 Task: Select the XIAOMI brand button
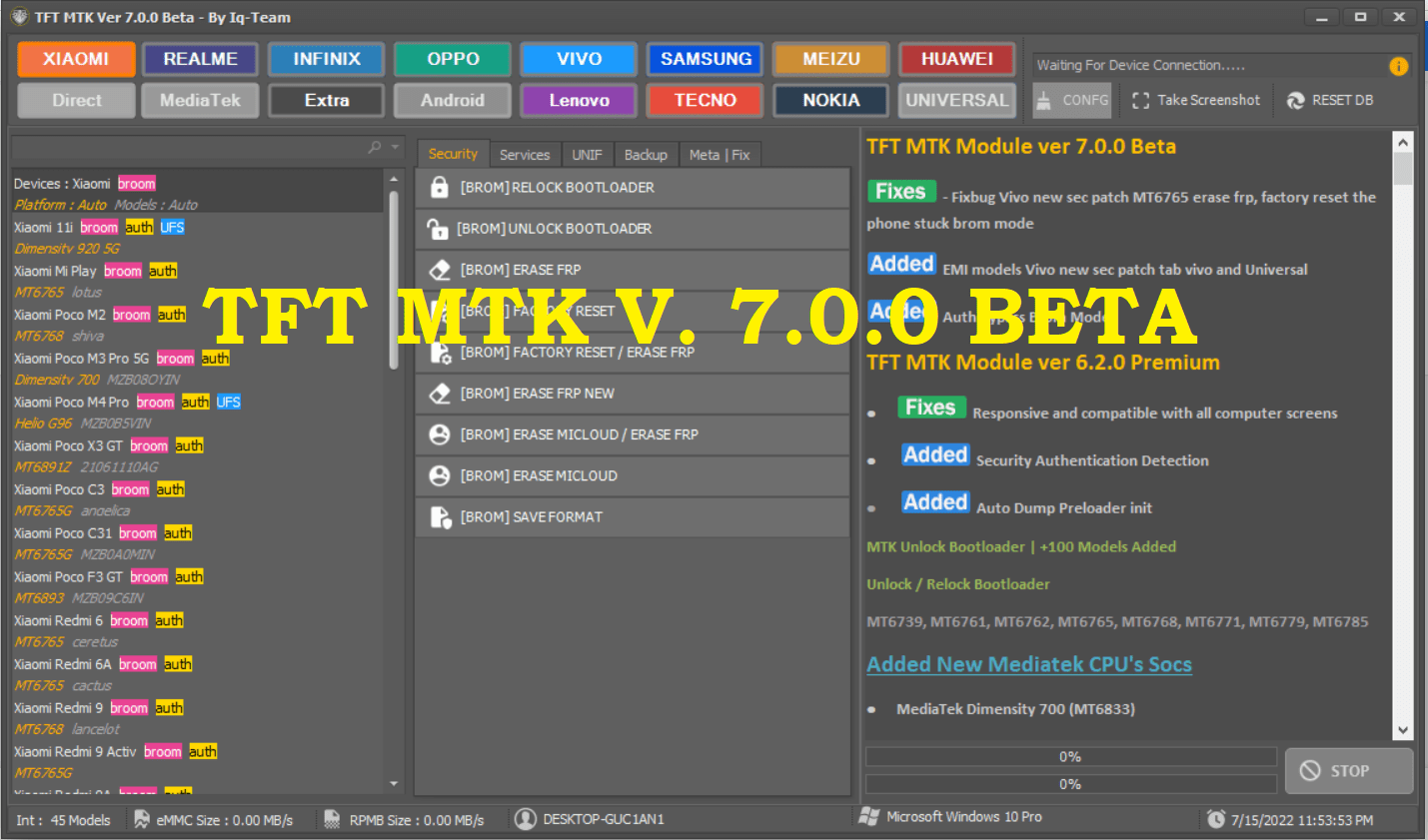76,59
